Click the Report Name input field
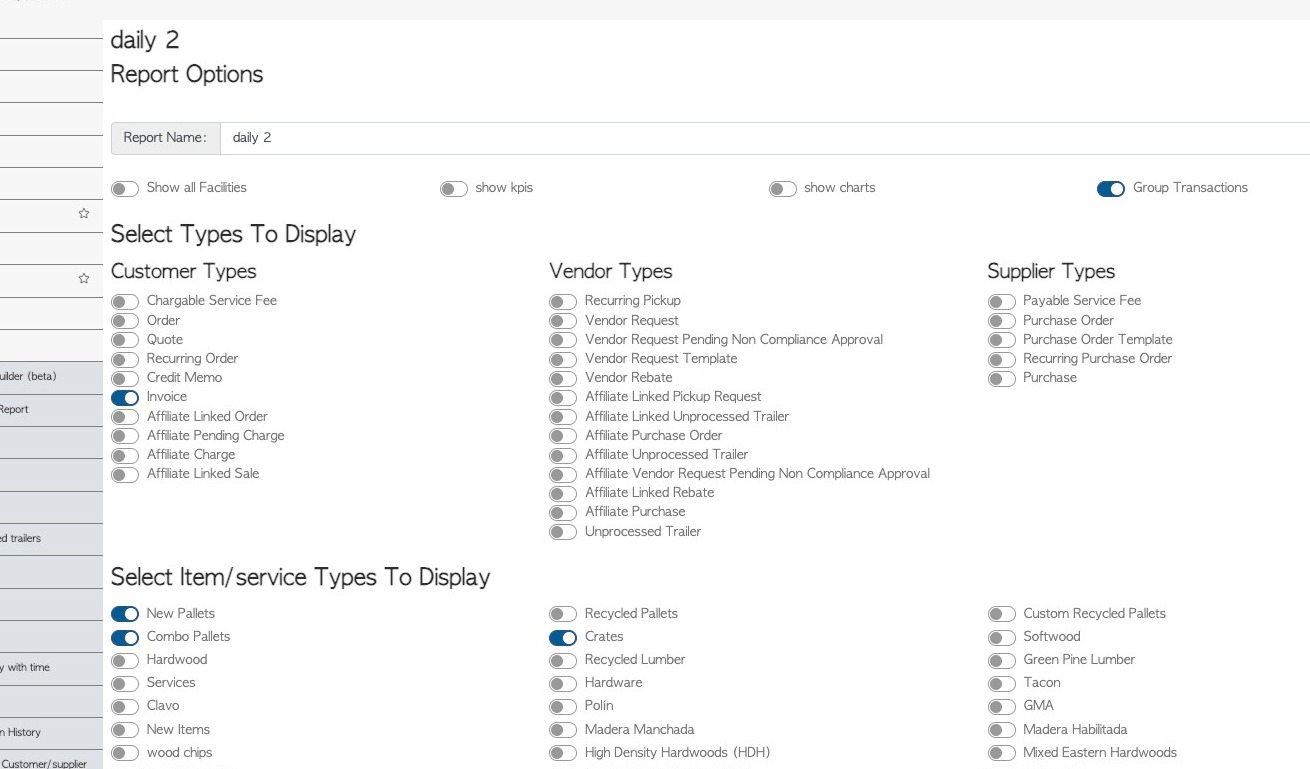The height and width of the screenshot is (769, 1310). pyautogui.click(x=760, y=138)
